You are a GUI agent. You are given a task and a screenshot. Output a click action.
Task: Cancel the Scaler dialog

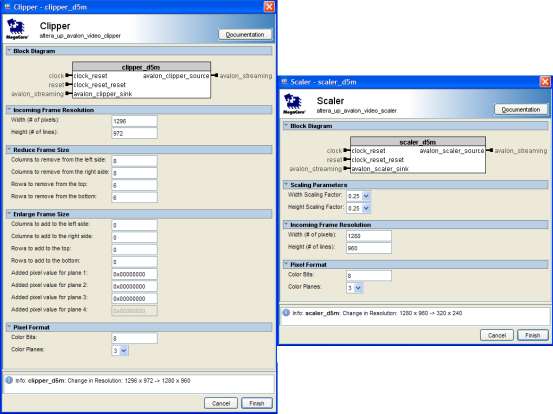[497, 335]
